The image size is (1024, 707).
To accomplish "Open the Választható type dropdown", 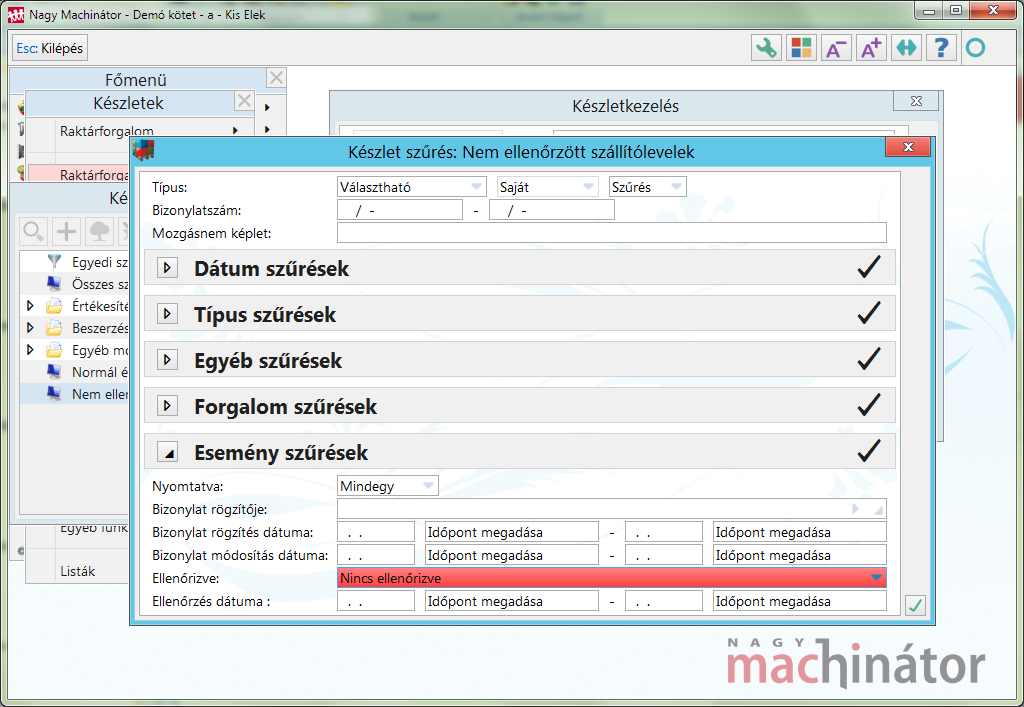I will click(x=411, y=187).
